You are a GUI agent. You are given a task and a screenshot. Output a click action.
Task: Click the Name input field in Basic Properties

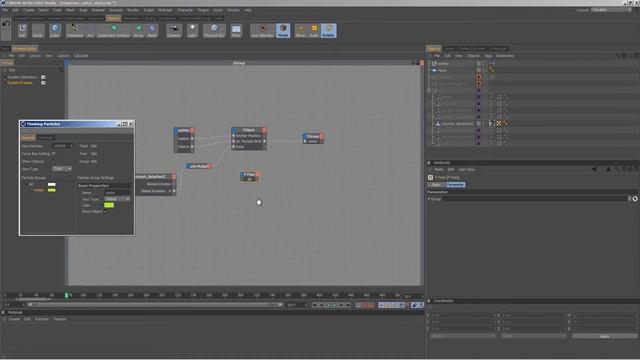(x=117, y=193)
